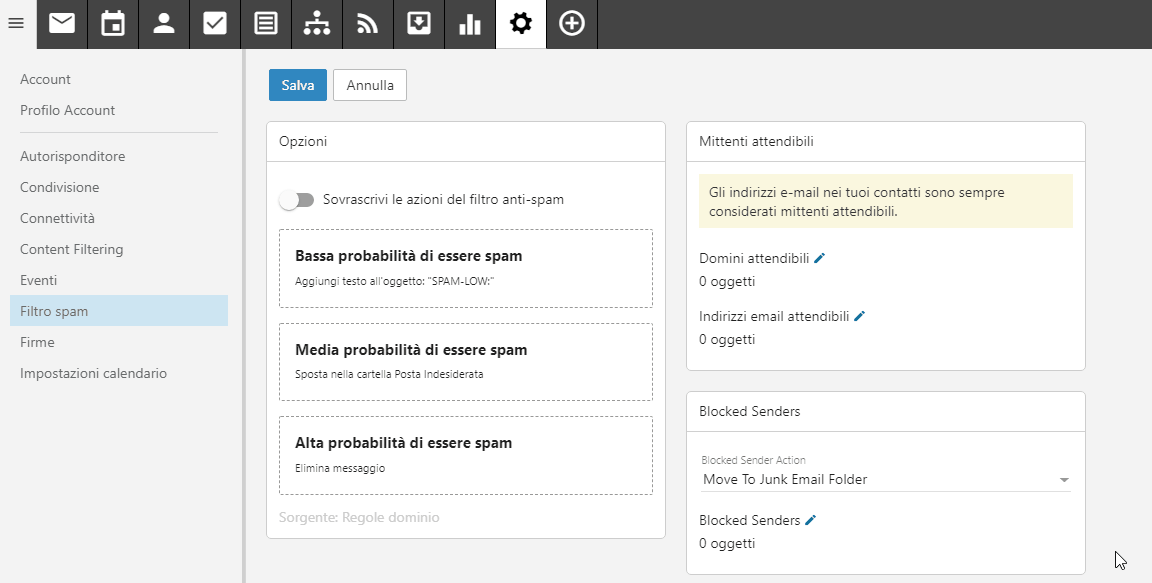
Task: Open the notes icon in top bar
Action: (x=266, y=24)
